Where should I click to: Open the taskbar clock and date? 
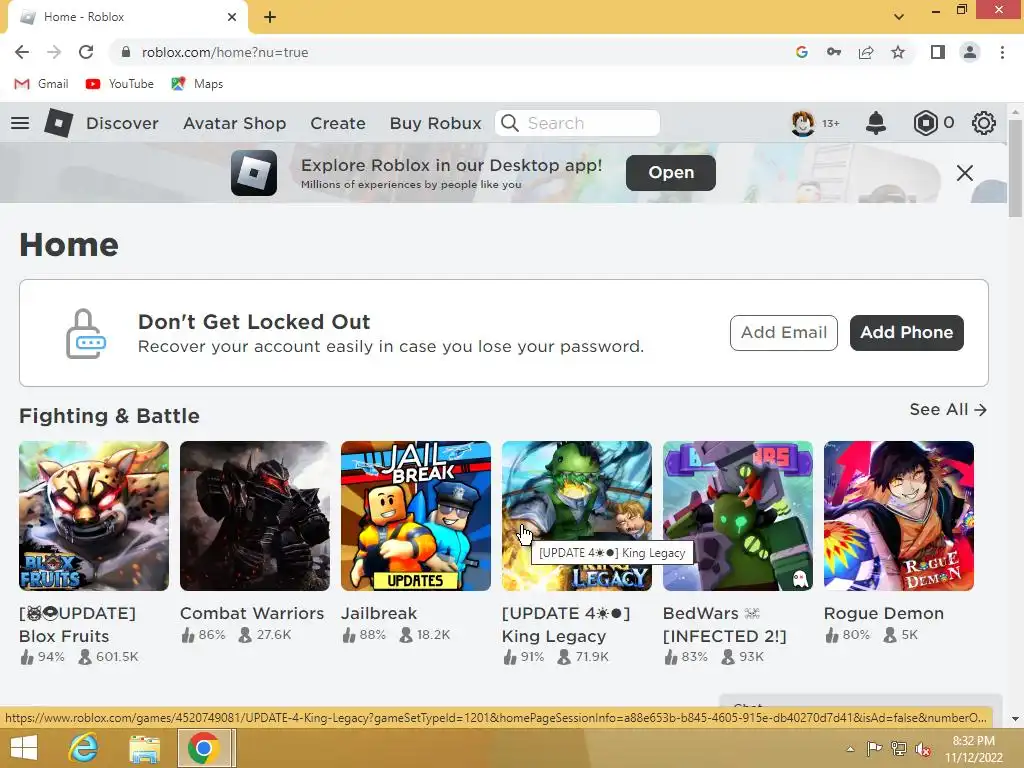(x=974, y=749)
